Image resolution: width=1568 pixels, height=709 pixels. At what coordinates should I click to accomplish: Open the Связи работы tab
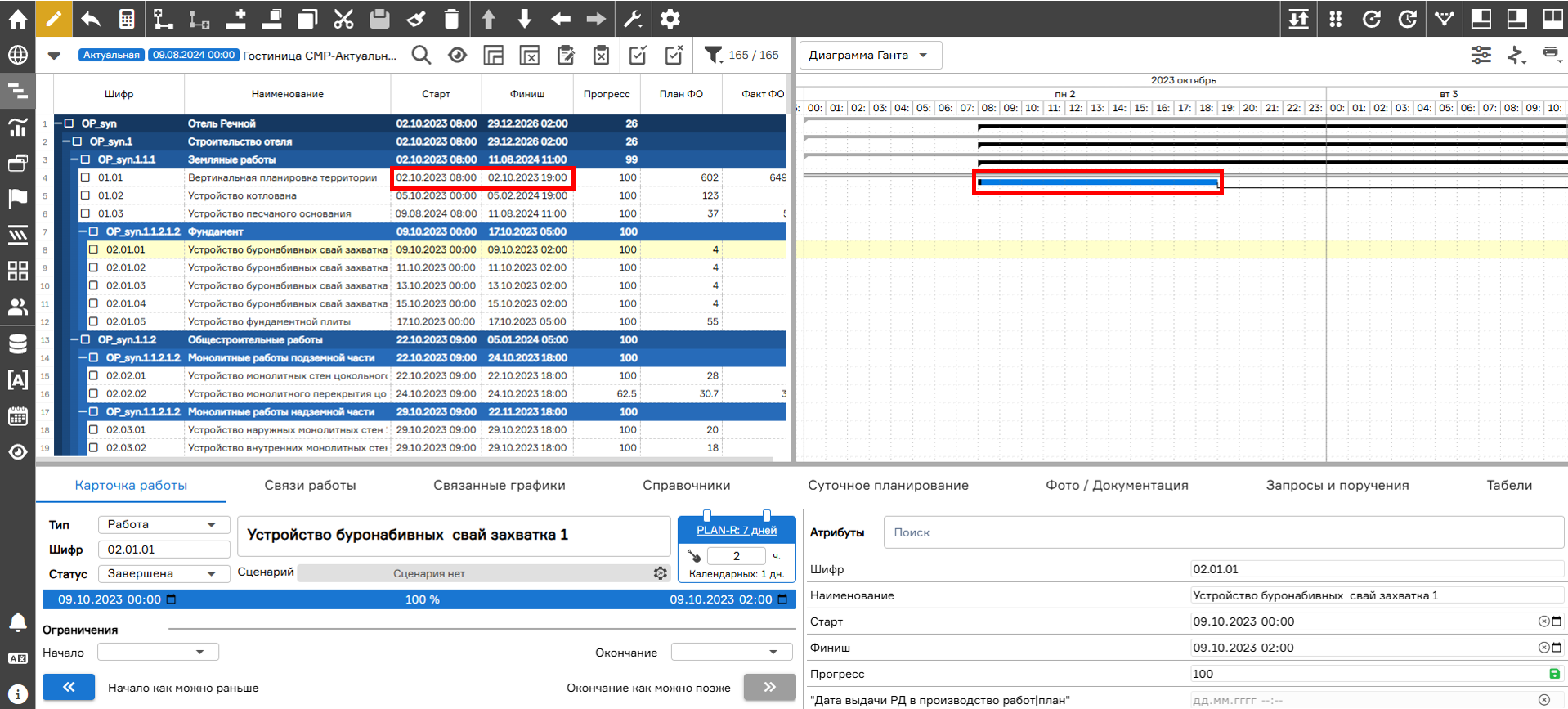(310, 485)
